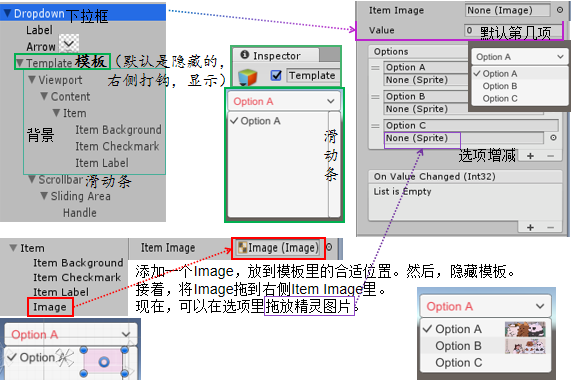Add an option with the Options plus button
Viewport: 575px width, 383px height.
(530, 156)
